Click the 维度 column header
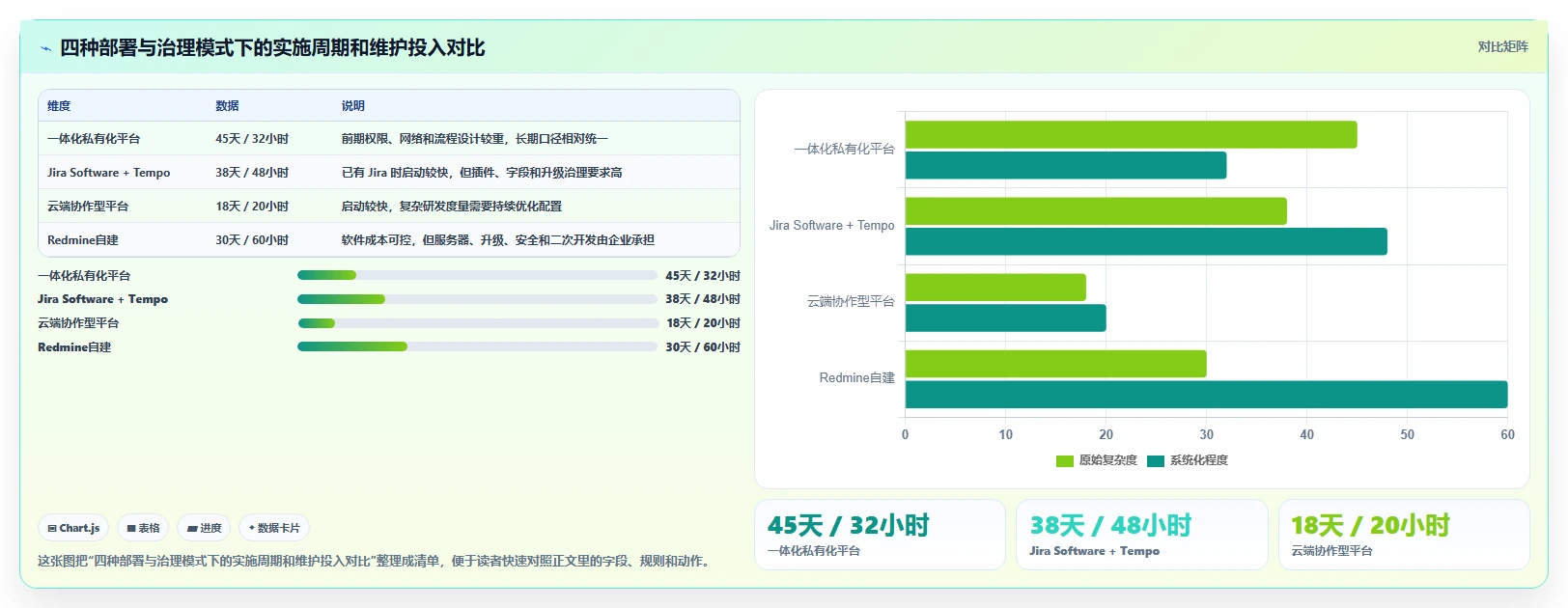This screenshot has width=1568, height=608. (x=59, y=106)
